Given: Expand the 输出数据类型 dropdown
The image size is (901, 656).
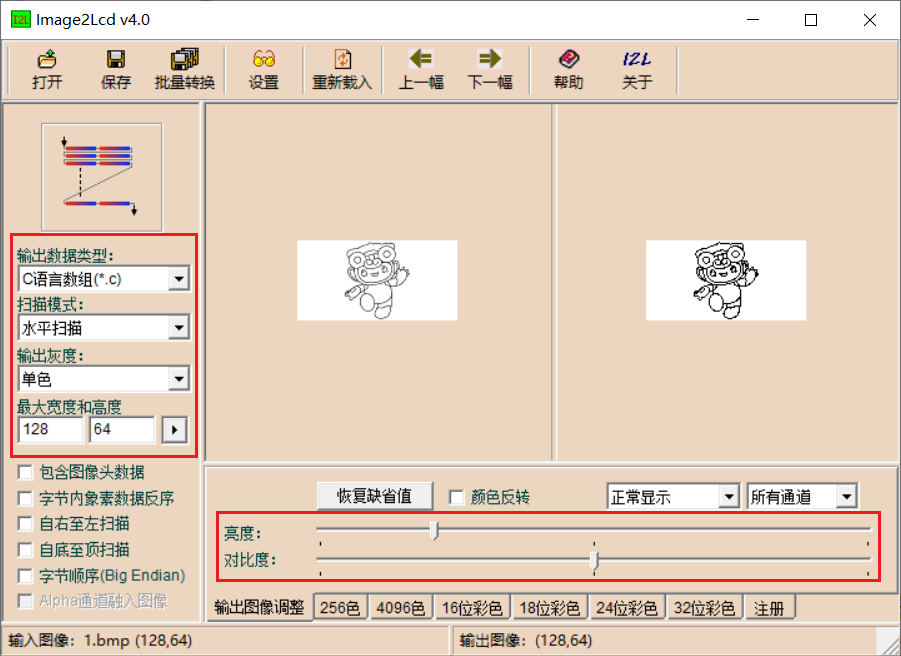Looking at the screenshot, I should [179, 279].
